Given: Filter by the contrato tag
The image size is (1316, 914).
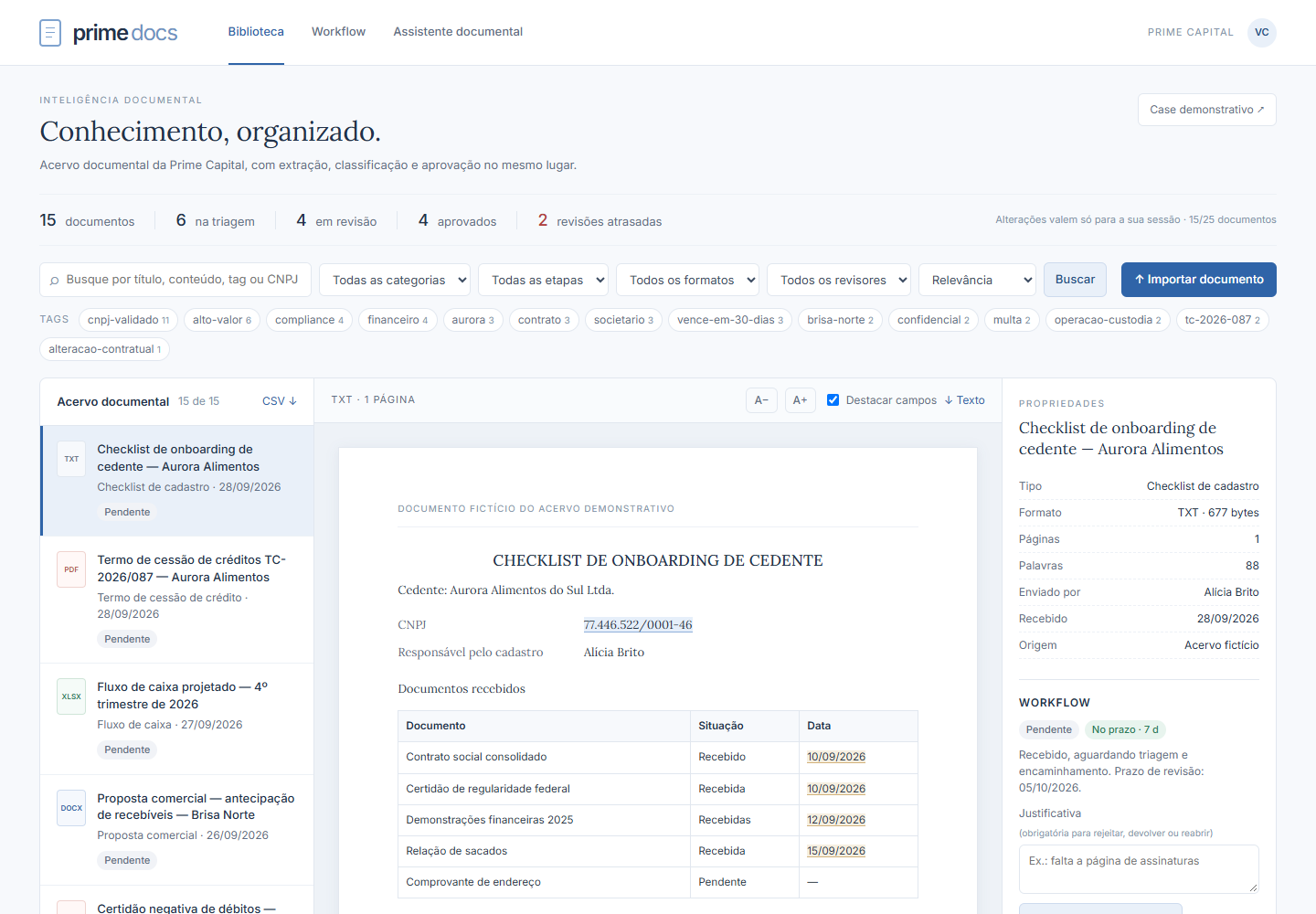Looking at the screenshot, I should pyautogui.click(x=544, y=320).
